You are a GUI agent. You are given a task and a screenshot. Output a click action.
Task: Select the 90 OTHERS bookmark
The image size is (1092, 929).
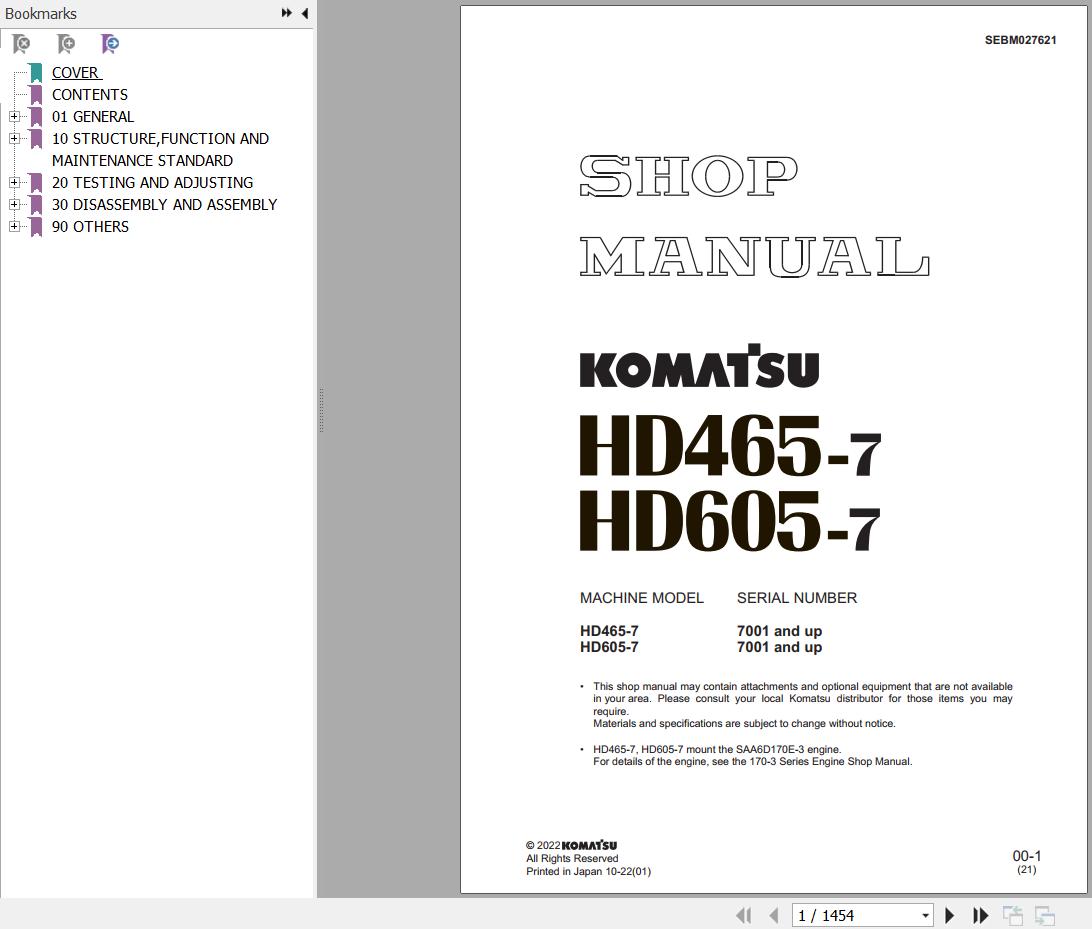click(x=90, y=226)
